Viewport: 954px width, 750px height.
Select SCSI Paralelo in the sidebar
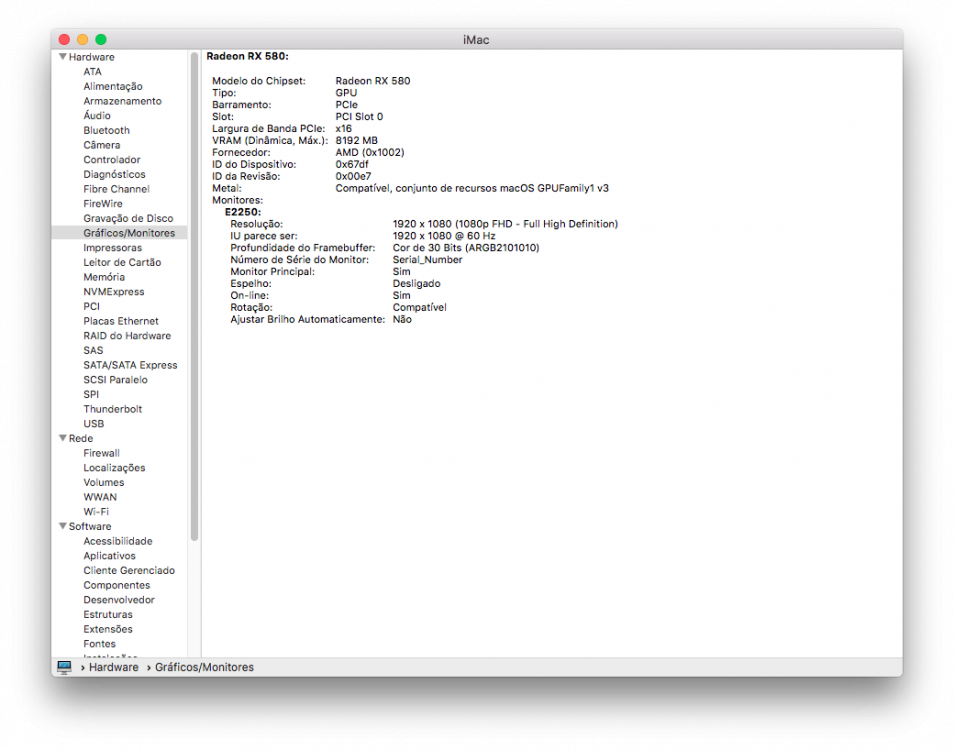point(116,380)
